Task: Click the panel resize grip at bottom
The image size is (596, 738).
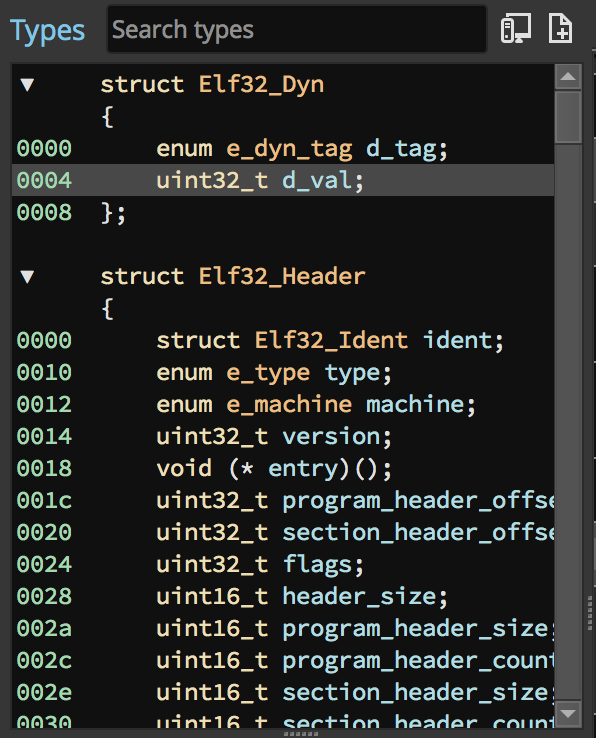Action: pyautogui.click(x=301, y=734)
